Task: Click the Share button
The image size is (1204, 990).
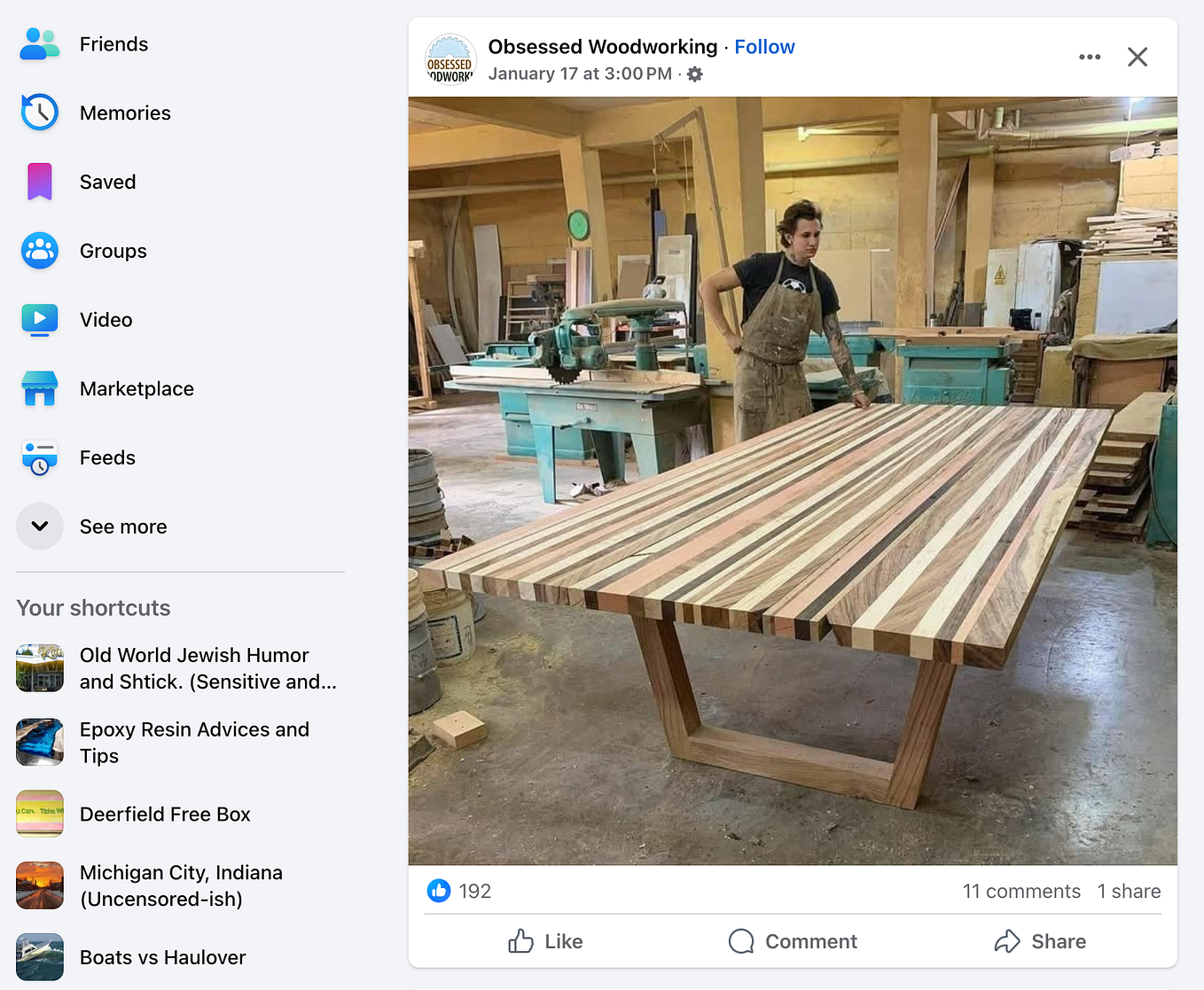Action: pyautogui.click(x=1040, y=941)
